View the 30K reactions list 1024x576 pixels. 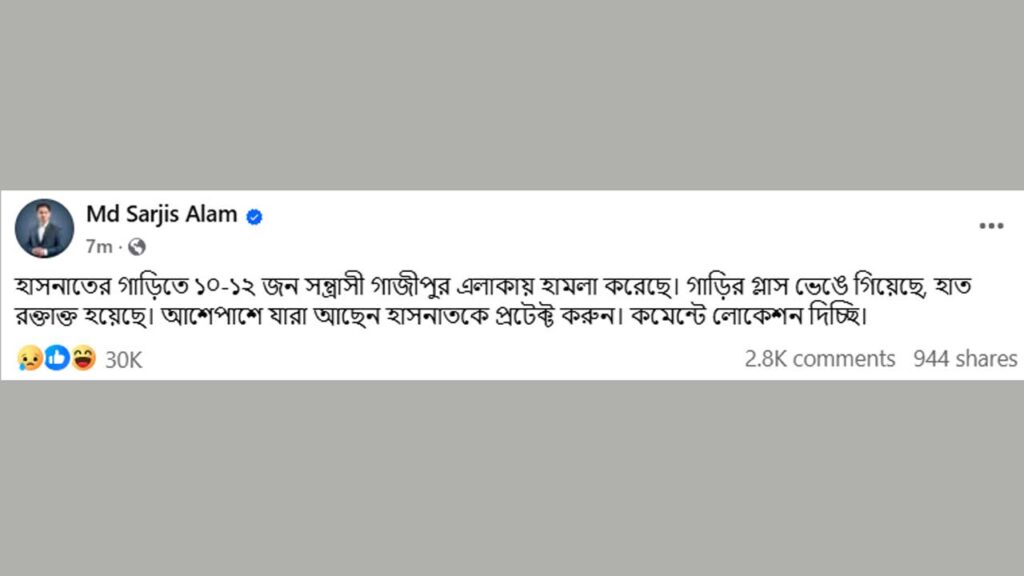[x=123, y=359]
